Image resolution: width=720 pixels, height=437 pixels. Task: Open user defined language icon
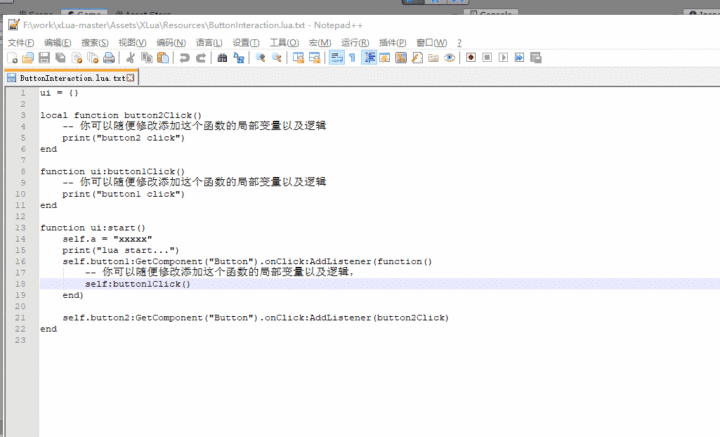coord(385,58)
